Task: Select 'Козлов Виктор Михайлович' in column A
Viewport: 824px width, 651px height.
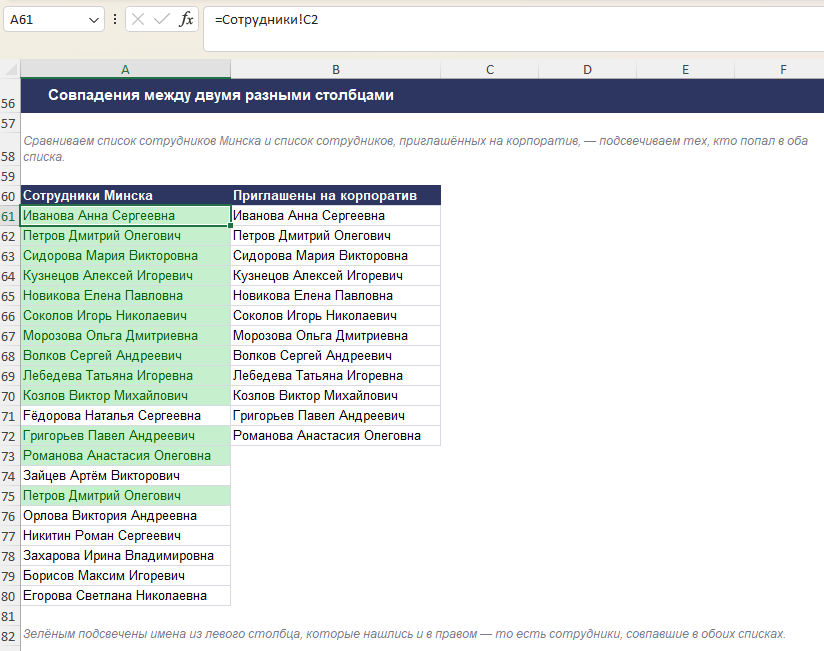Action: point(126,396)
